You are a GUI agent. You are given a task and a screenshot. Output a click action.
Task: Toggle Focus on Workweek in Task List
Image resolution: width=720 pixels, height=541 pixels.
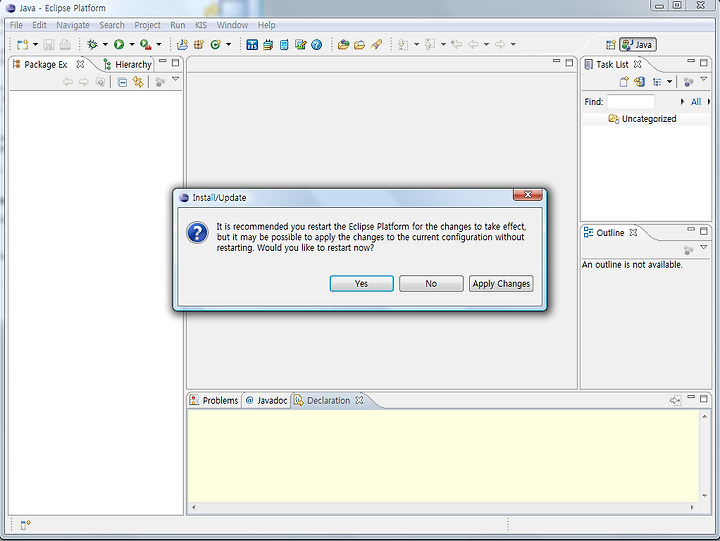click(x=688, y=82)
